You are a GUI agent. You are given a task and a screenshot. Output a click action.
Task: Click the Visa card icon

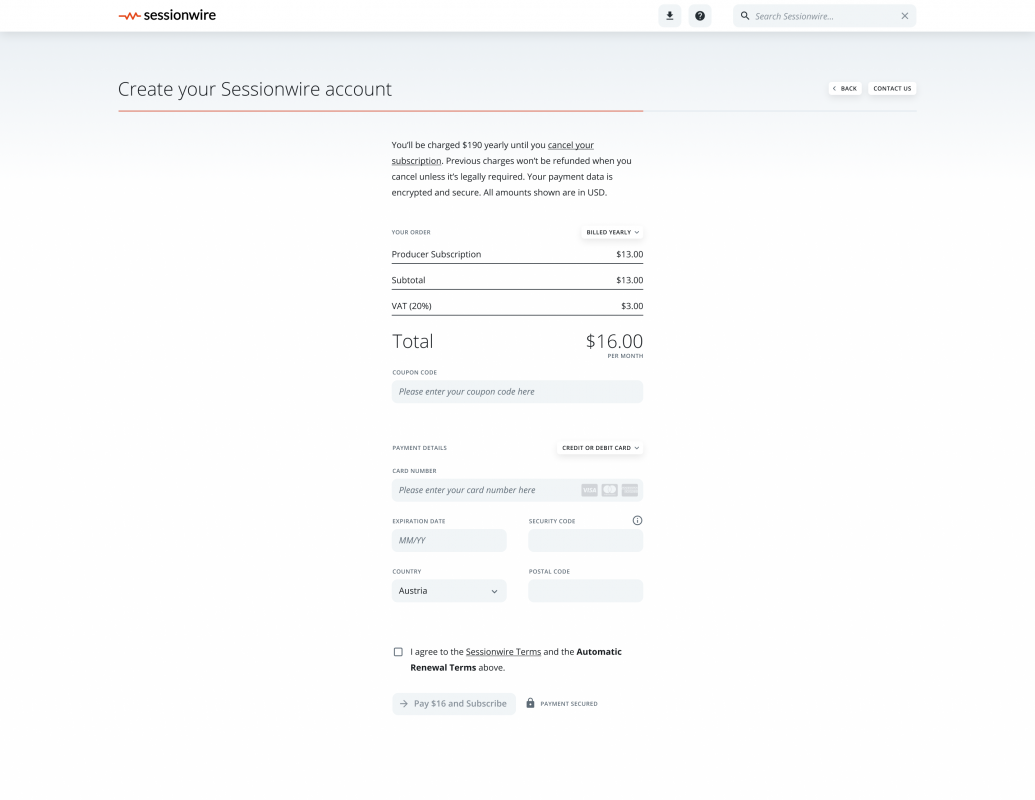click(x=589, y=490)
